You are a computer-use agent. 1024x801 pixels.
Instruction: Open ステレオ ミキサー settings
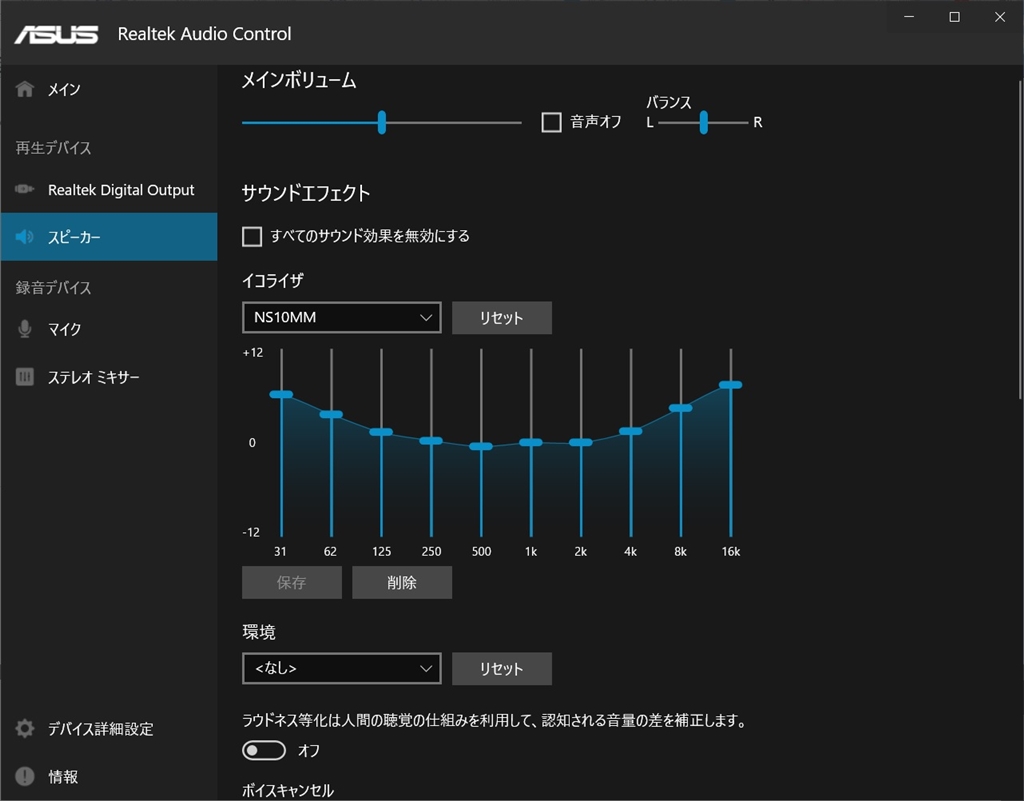point(108,377)
